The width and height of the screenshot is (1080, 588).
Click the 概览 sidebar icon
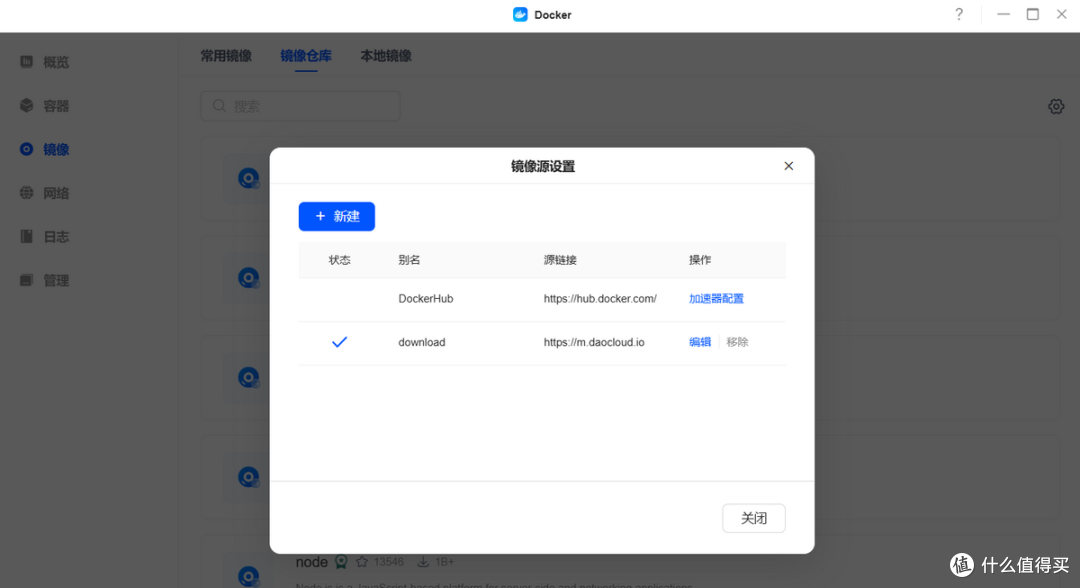26,62
